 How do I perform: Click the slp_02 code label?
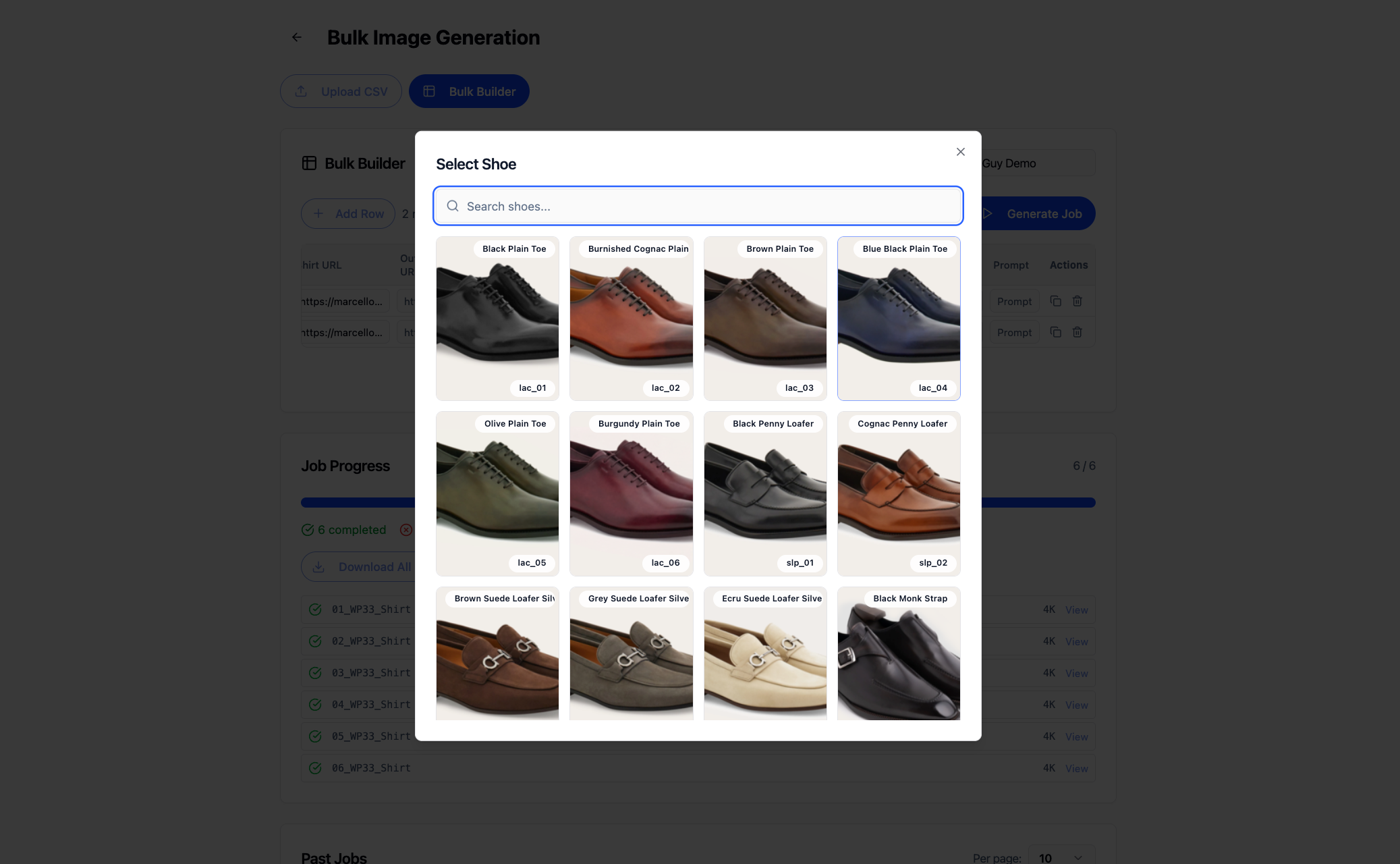(x=933, y=563)
